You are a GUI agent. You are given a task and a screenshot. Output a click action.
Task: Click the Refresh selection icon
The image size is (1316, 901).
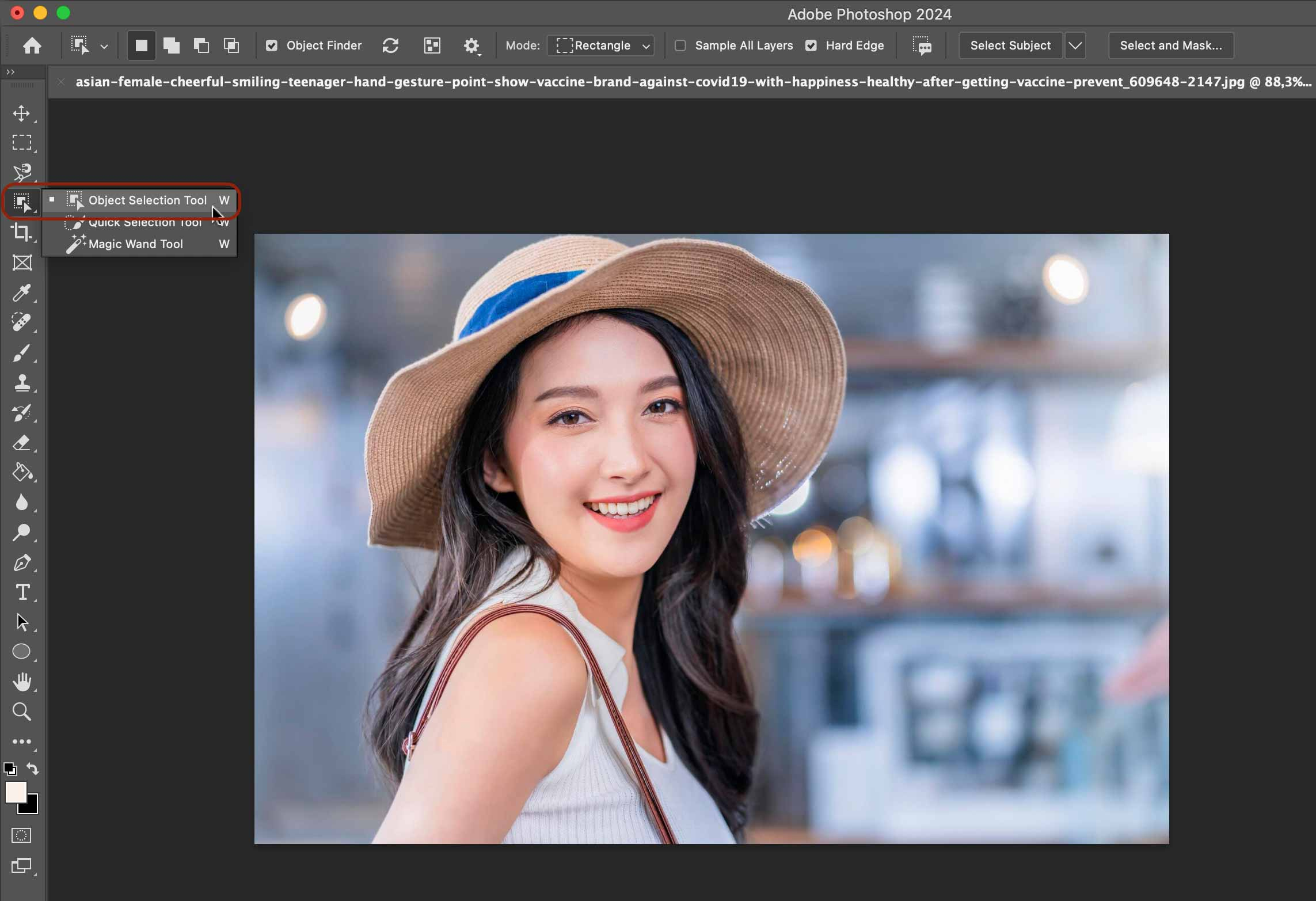tap(390, 45)
